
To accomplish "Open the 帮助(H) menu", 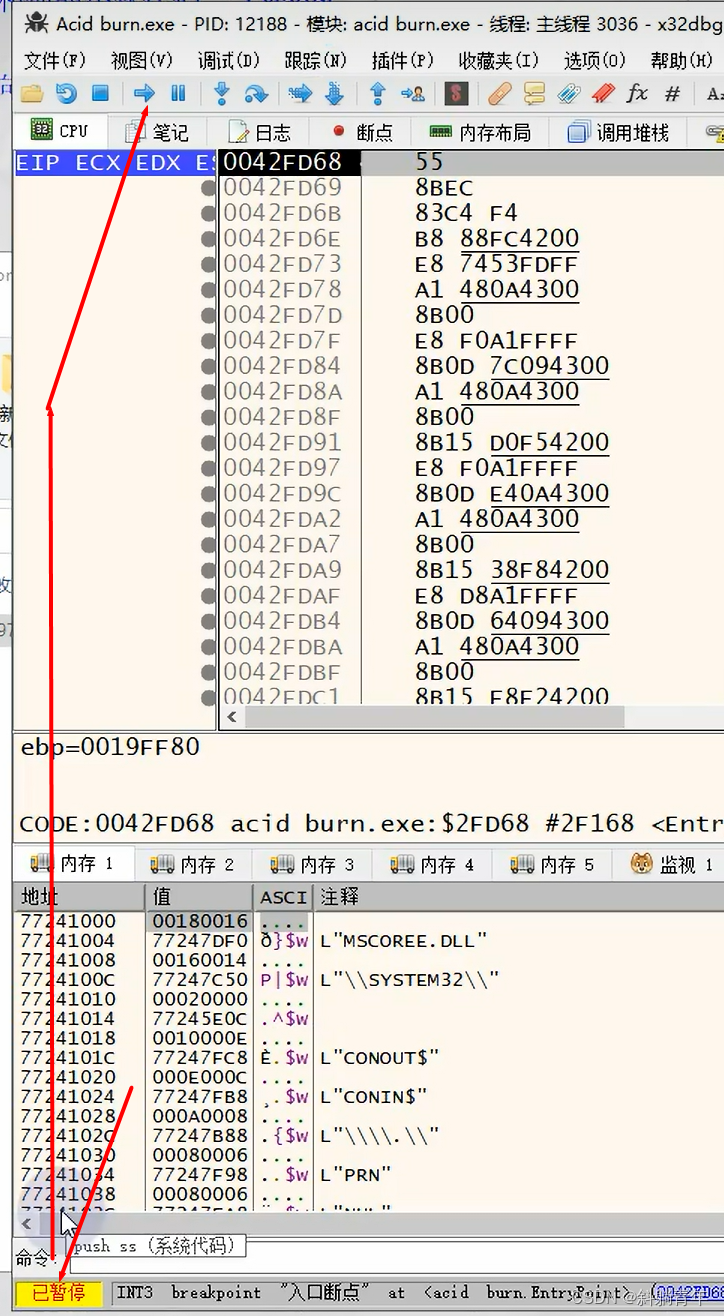I will (x=681, y=60).
